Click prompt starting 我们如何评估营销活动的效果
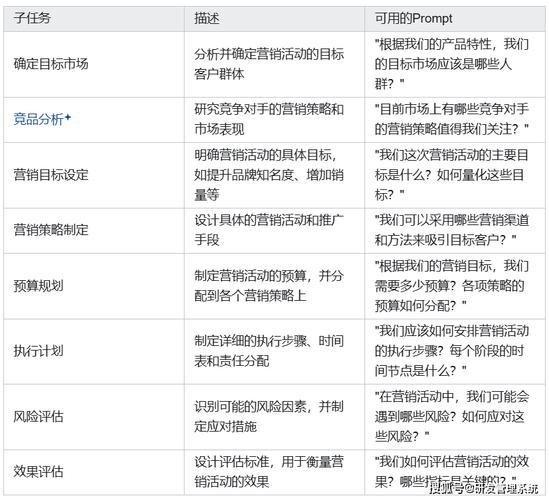This screenshot has height=500, width=549. [x=452, y=472]
